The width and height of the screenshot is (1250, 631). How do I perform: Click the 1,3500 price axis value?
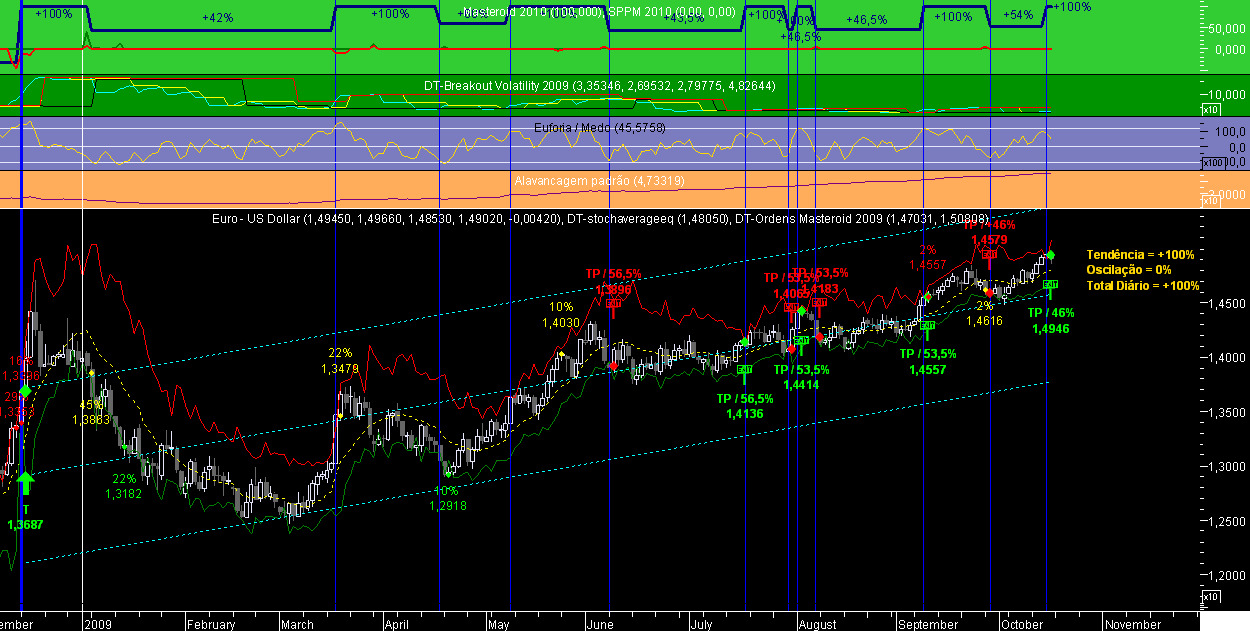pos(1229,413)
